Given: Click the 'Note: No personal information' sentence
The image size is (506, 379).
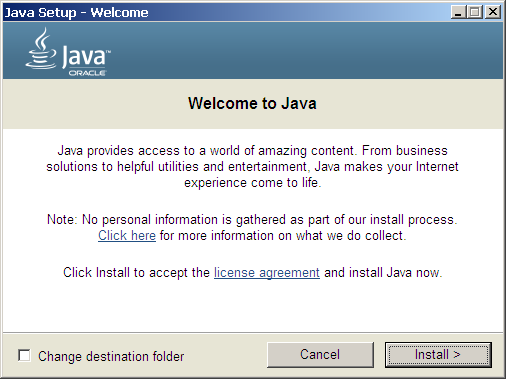Looking at the screenshot, I should tap(252, 220).
